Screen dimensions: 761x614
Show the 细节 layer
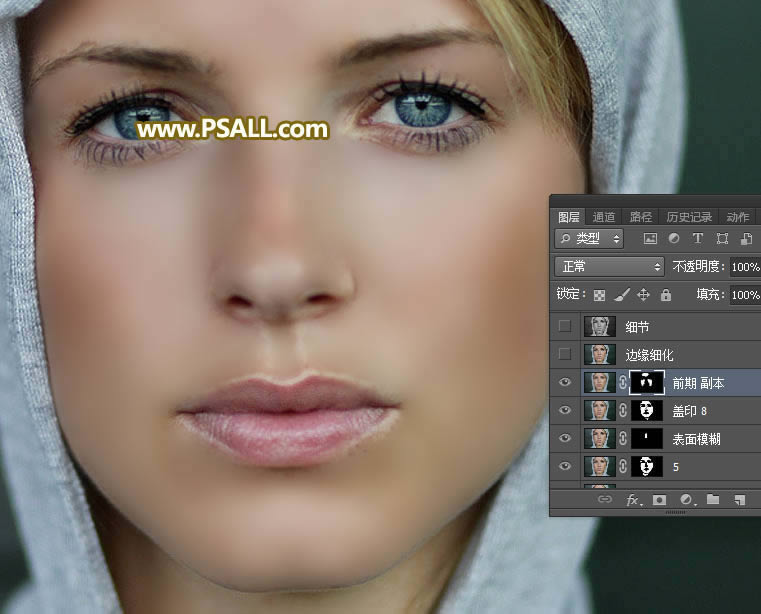pos(565,326)
